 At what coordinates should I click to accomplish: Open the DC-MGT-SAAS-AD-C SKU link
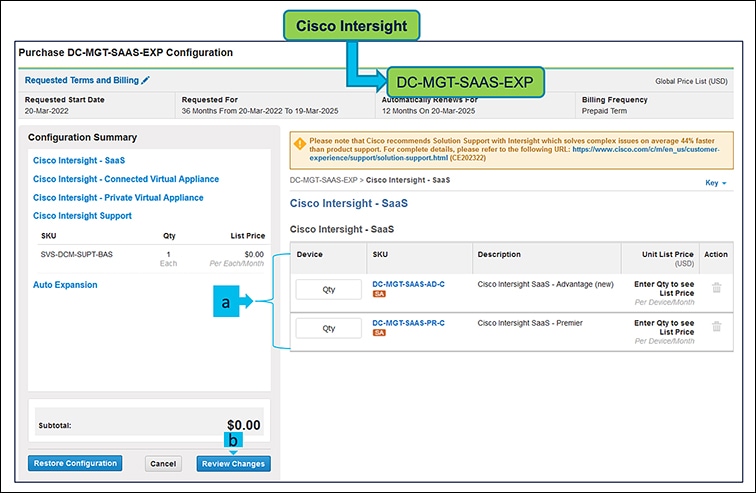pyautogui.click(x=408, y=284)
